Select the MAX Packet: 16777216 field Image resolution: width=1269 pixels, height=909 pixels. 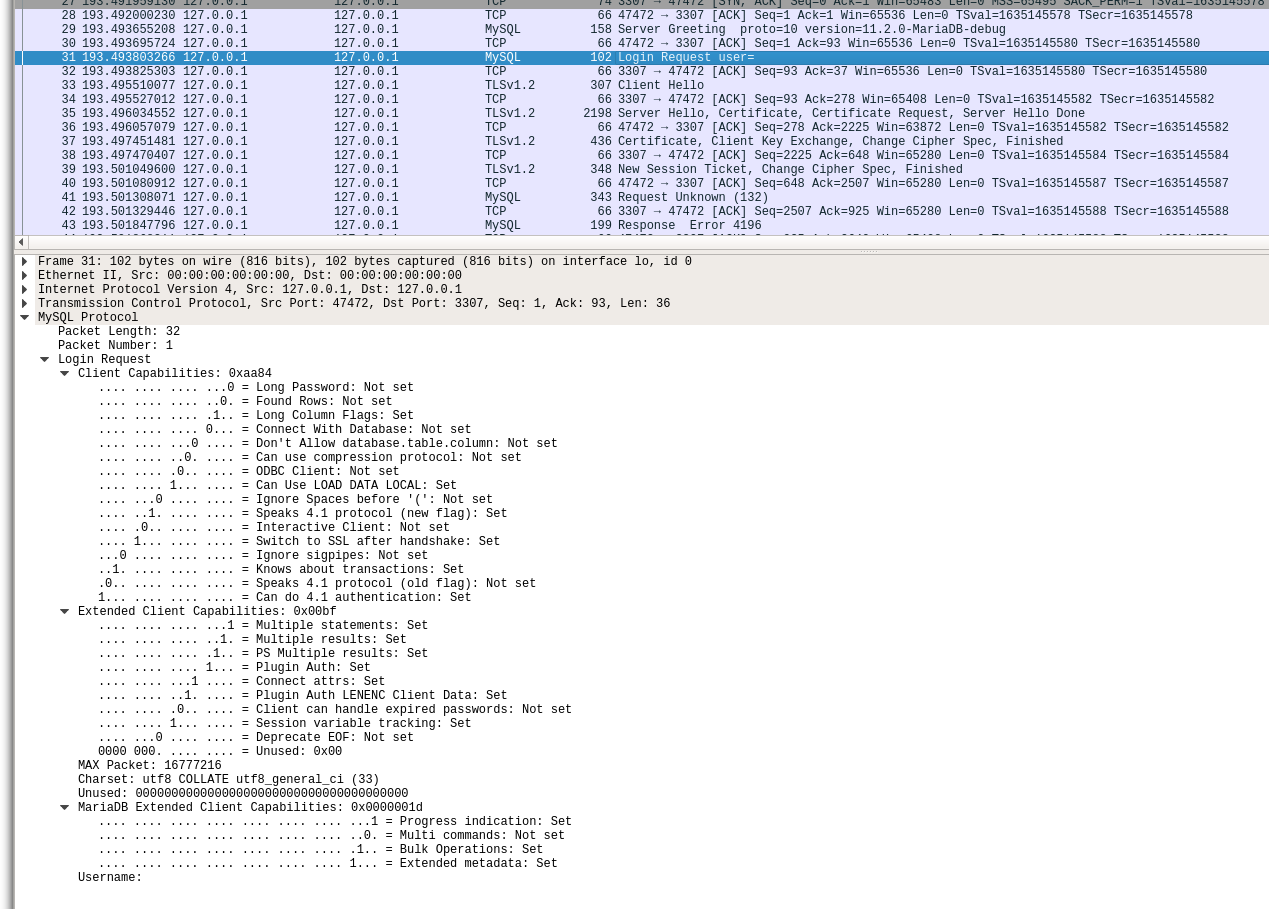point(150,766)
